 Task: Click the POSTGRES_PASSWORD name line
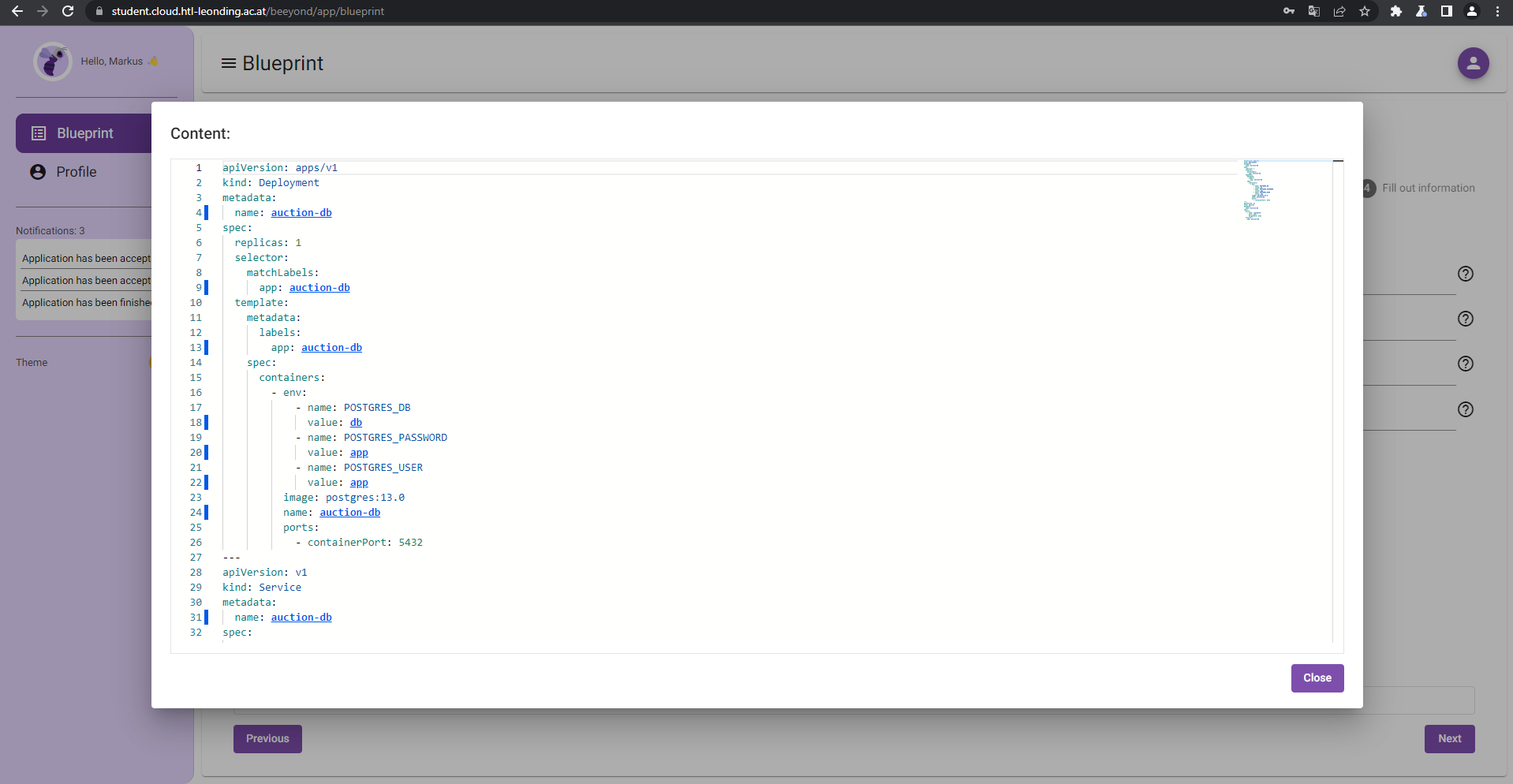tap(372, 438)
